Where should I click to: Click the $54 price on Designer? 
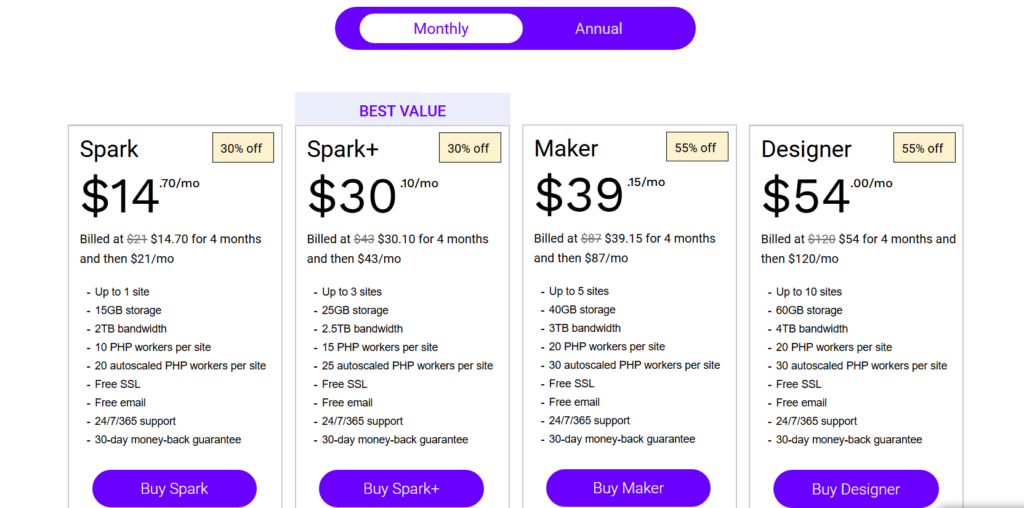[806, 196]
